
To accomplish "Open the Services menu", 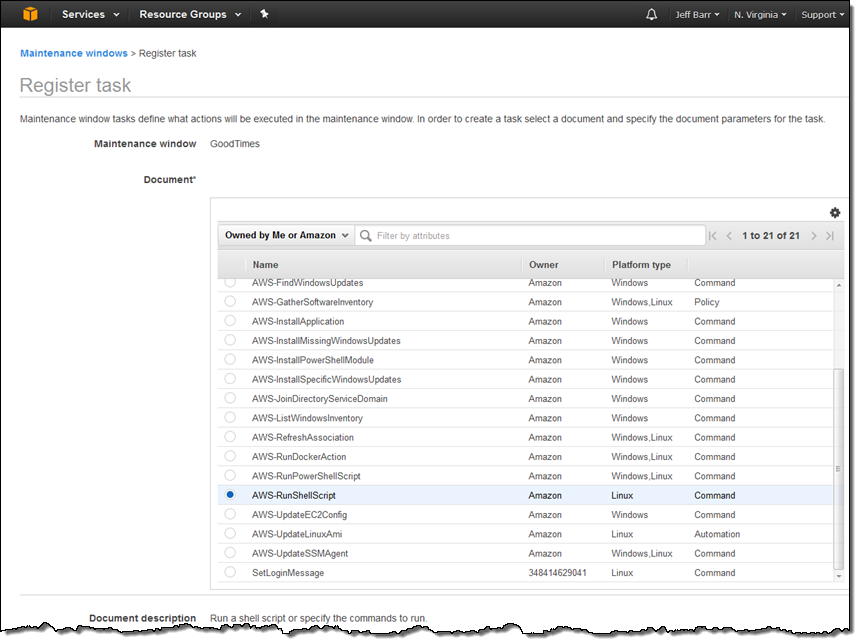I will pos(90,14).
